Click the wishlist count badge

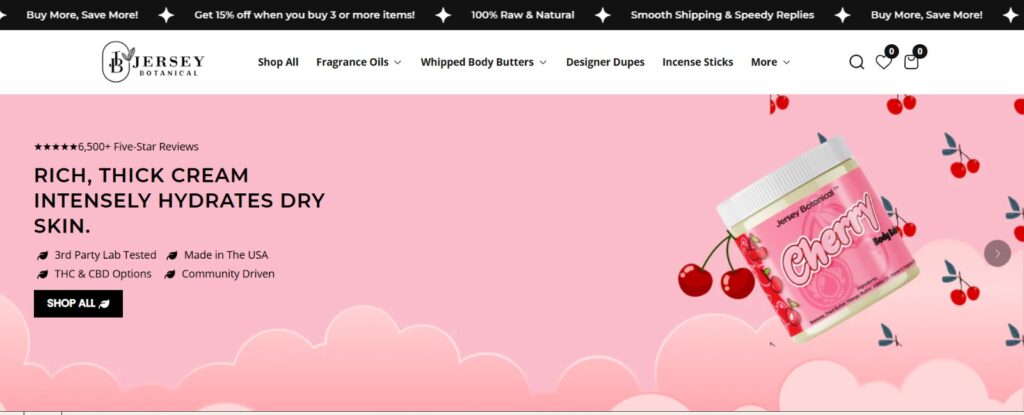[x=891, y=52]
